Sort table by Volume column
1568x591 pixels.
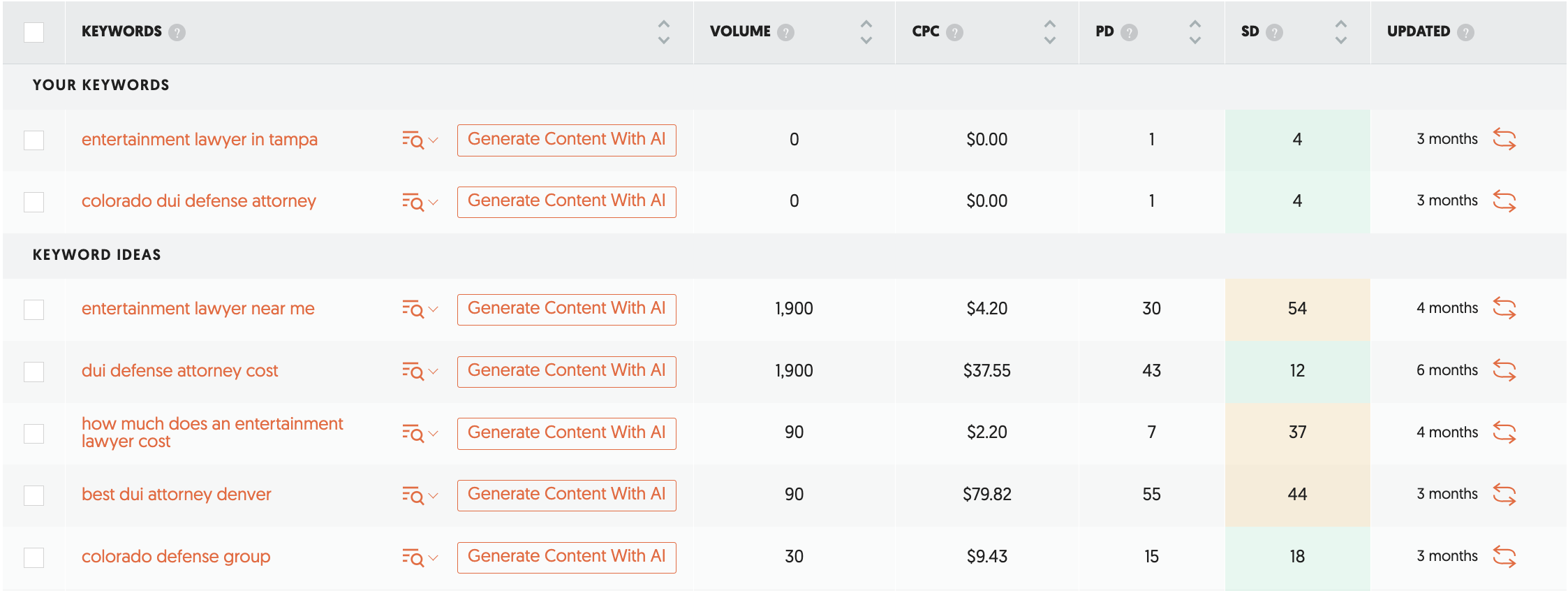click(x=866, y=32)
